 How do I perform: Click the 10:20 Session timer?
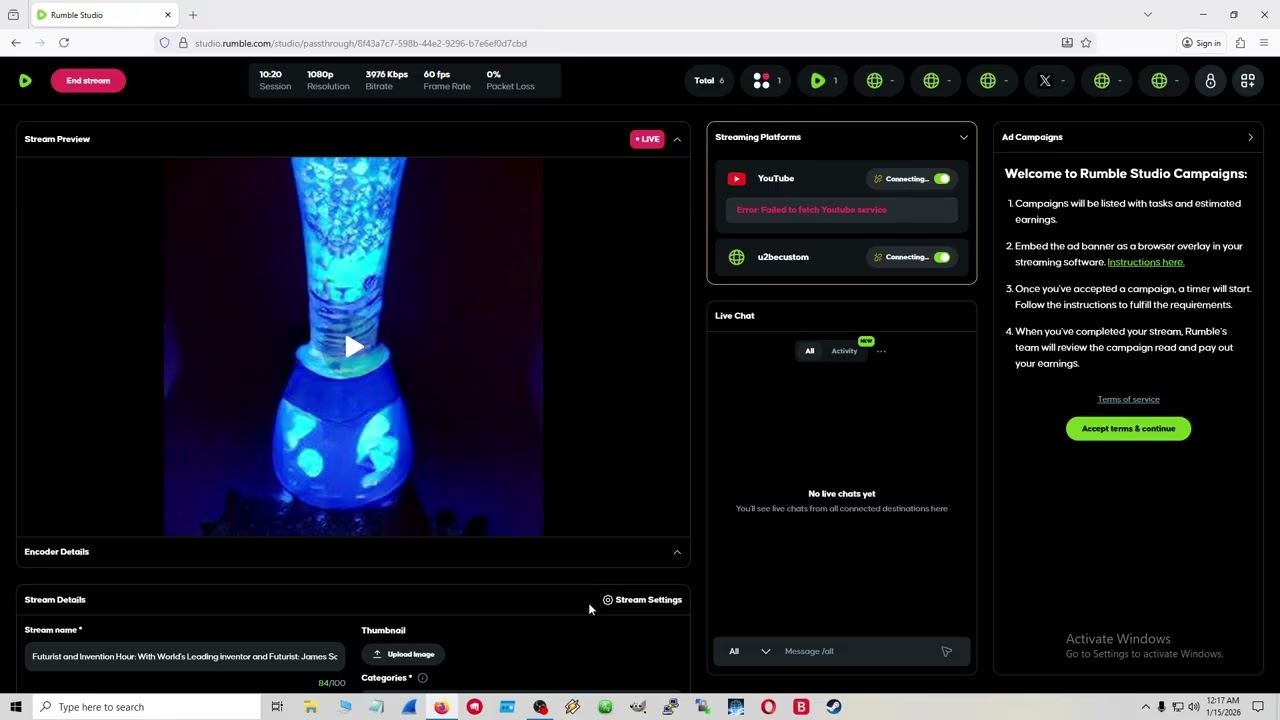[275, 81]
